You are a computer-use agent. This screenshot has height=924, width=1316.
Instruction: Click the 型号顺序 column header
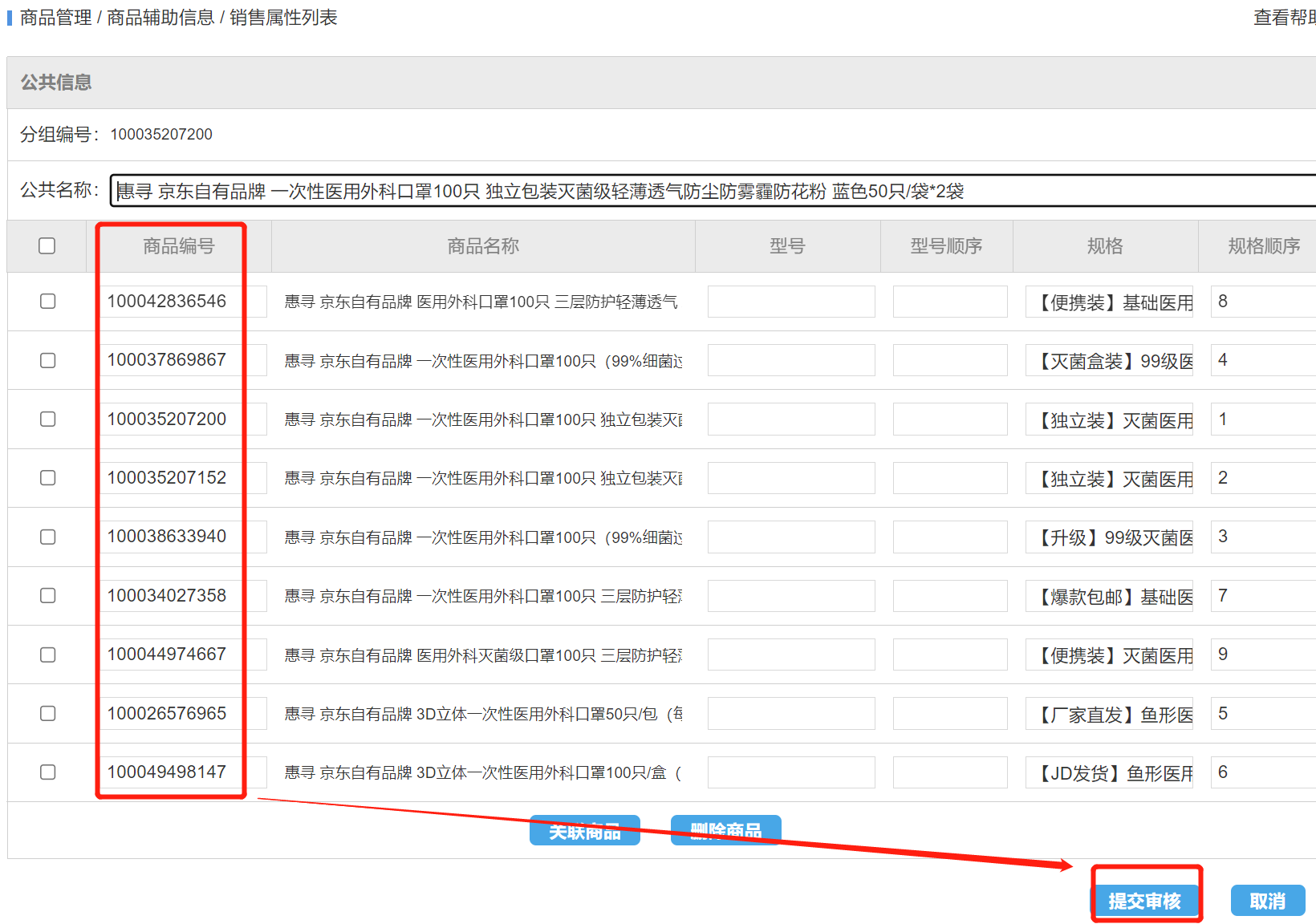pyautogui.click(x=947, y=246)
